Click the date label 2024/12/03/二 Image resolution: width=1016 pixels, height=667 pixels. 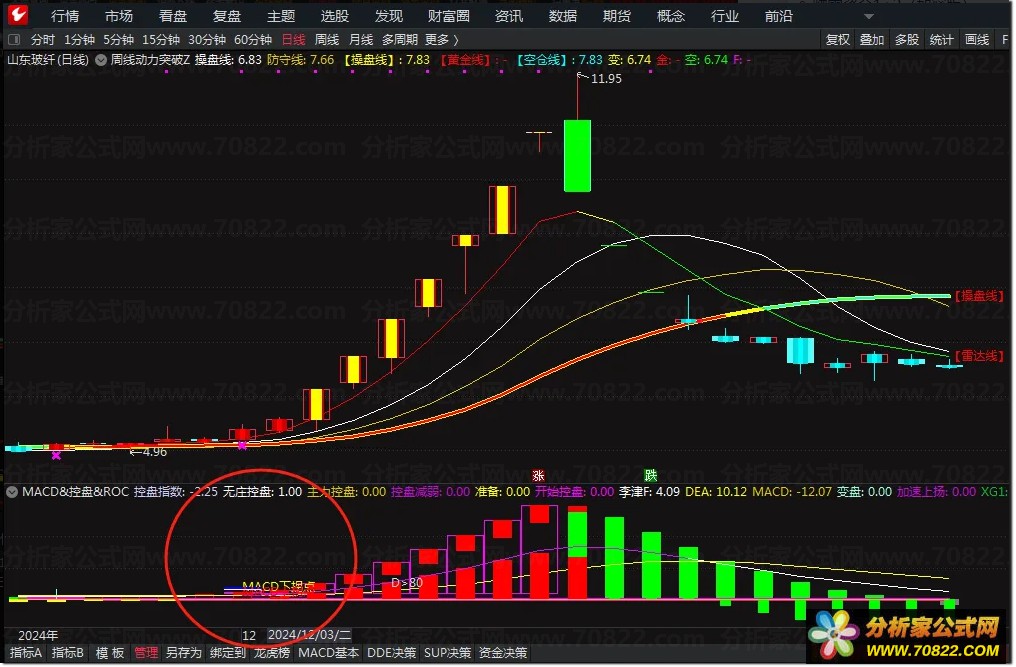point(310,635)
